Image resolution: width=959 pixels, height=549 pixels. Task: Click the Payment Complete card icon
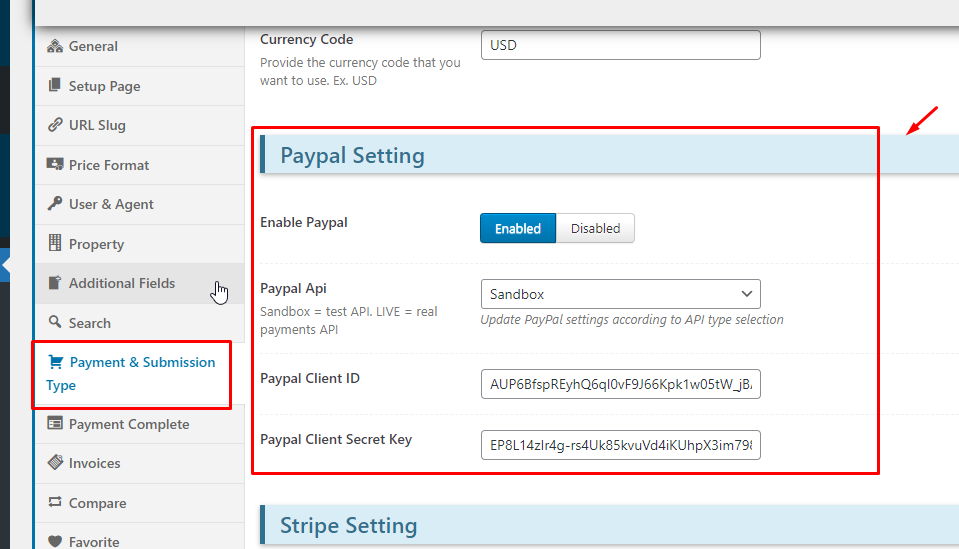[55, 423]
